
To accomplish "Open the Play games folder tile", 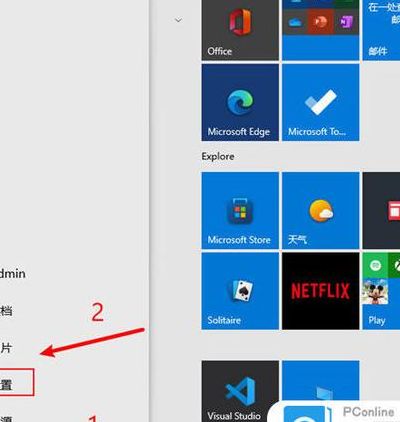I will coord(381,291).
